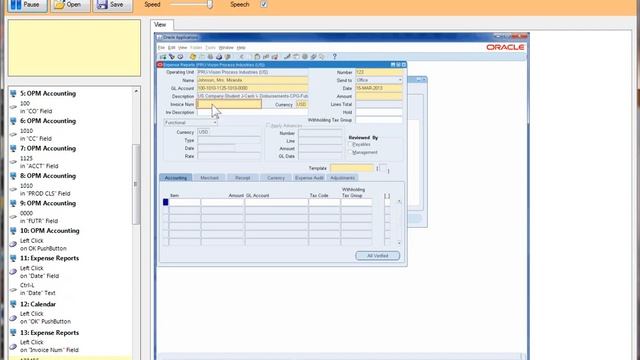640x360 pixels.
Task: Check the Management checkbox under Reviewed By
Action: [350, 152]
